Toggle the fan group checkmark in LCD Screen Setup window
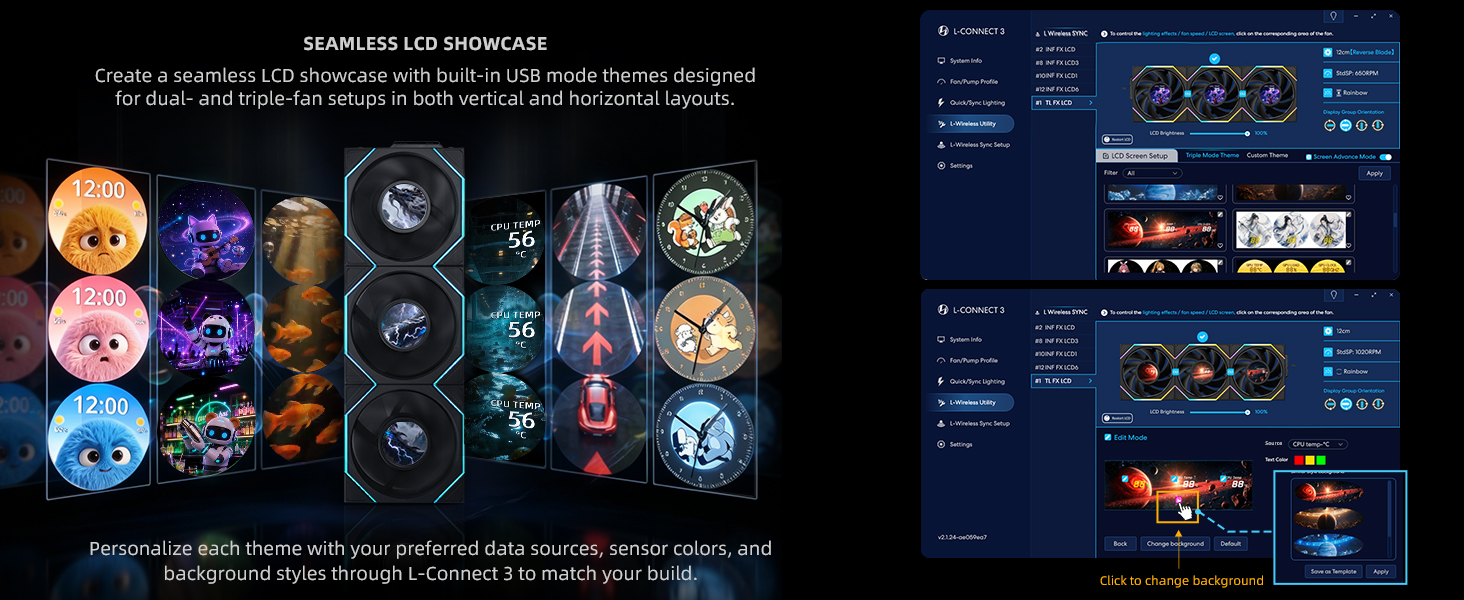 click(1214, 59)
